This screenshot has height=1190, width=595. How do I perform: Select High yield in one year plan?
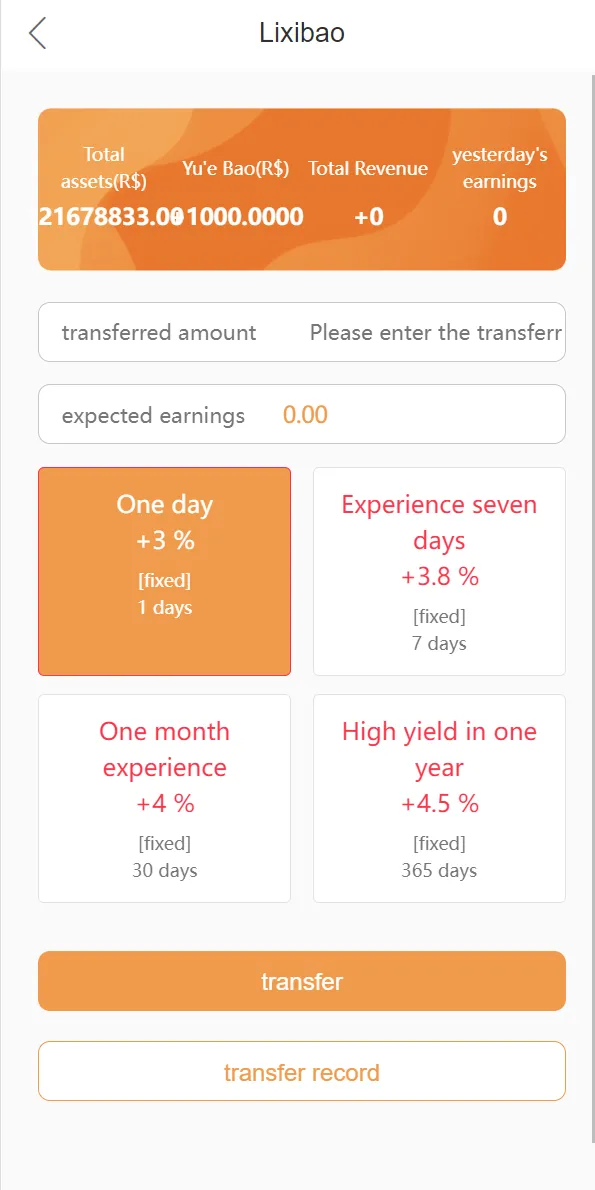point(439,798)
